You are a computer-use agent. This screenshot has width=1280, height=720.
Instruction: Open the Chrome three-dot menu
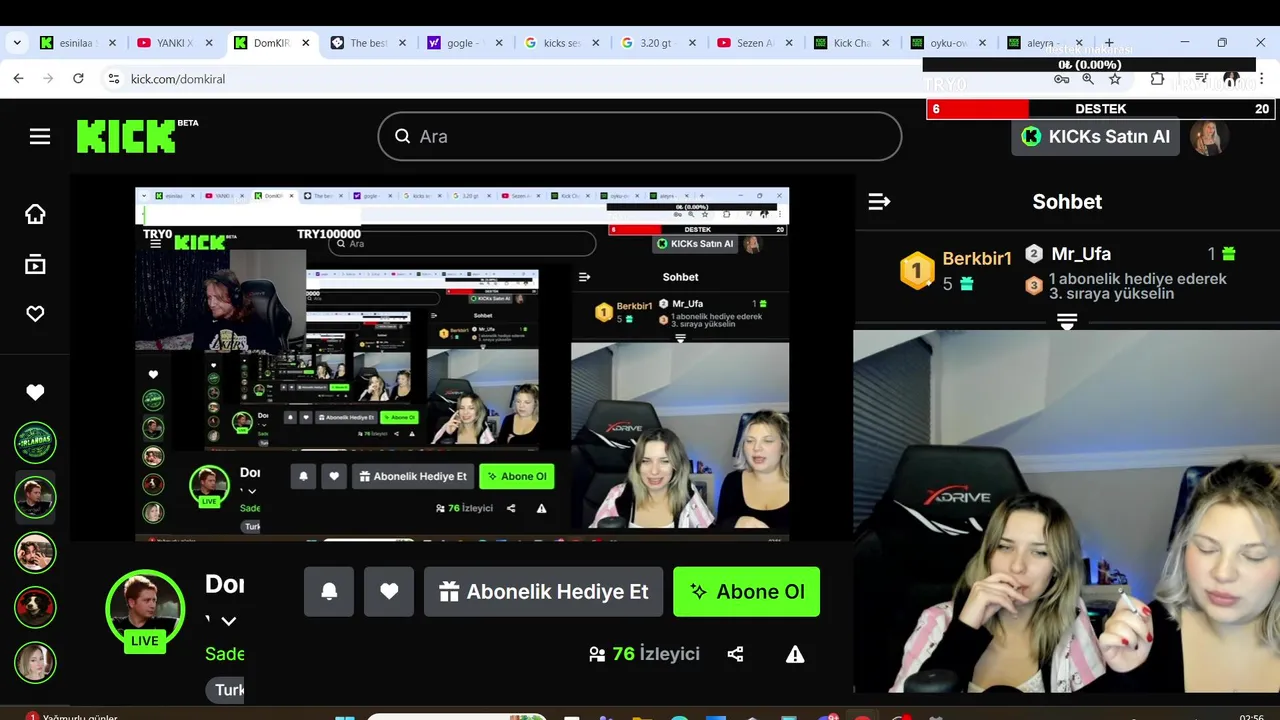tap(1261, 79)
